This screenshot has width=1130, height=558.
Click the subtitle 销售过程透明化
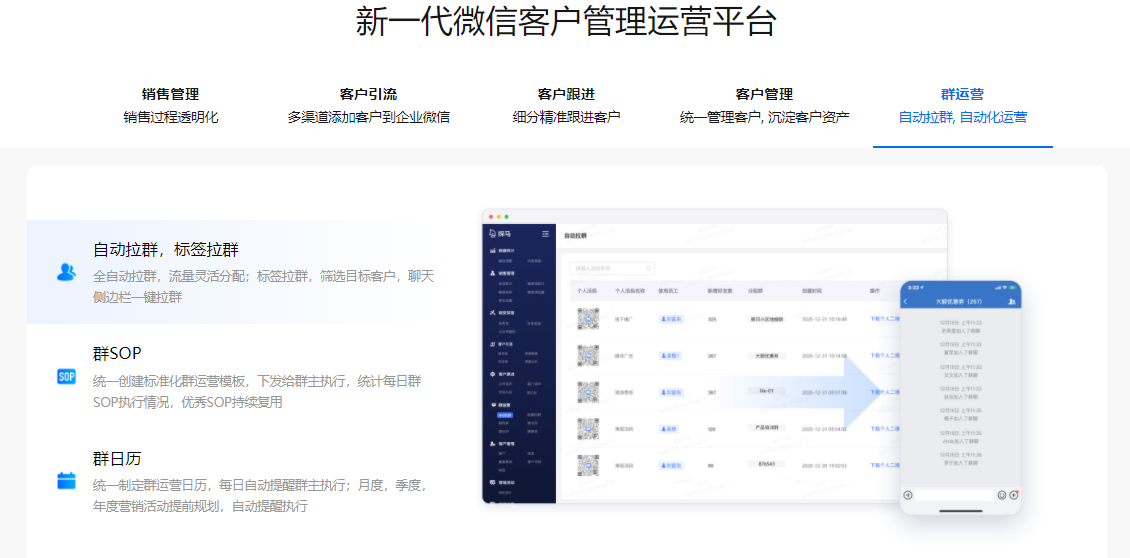171,117
